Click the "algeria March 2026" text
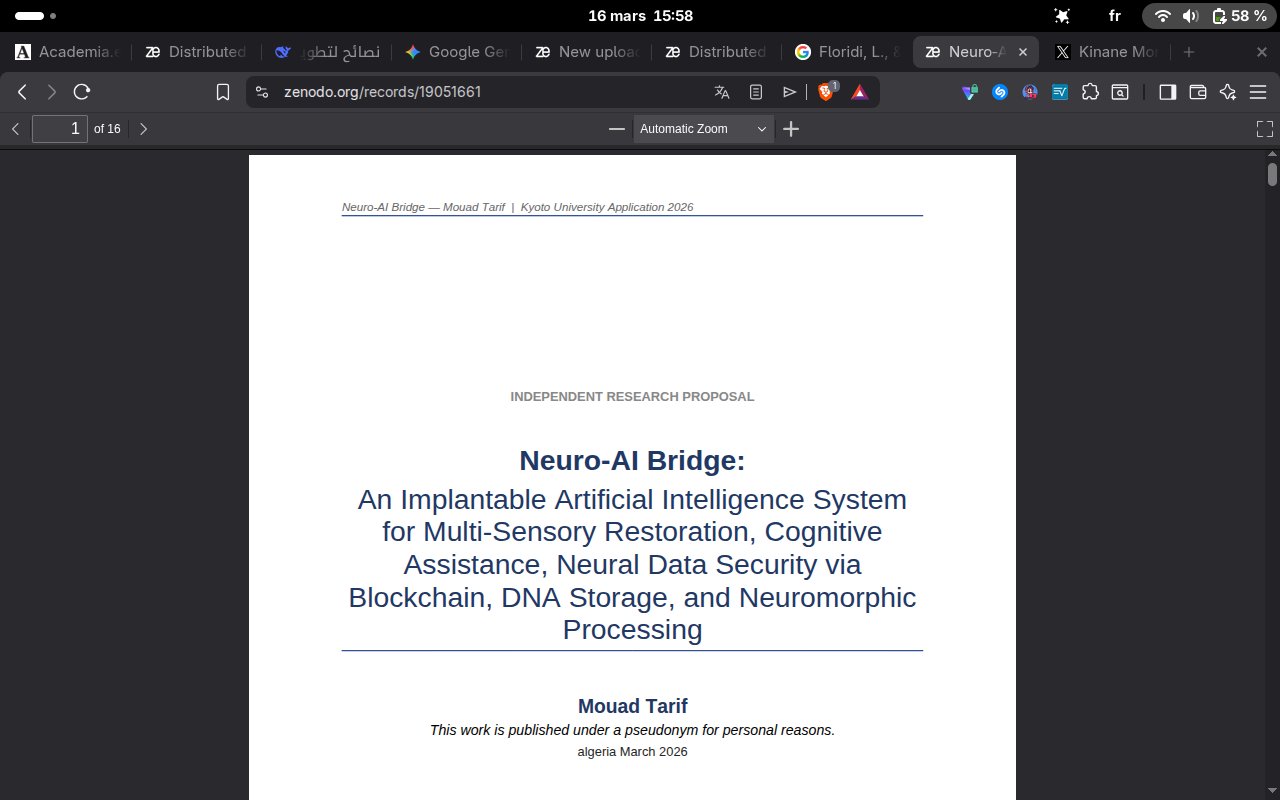This screenshot has height=800, width=1280. 632,752
